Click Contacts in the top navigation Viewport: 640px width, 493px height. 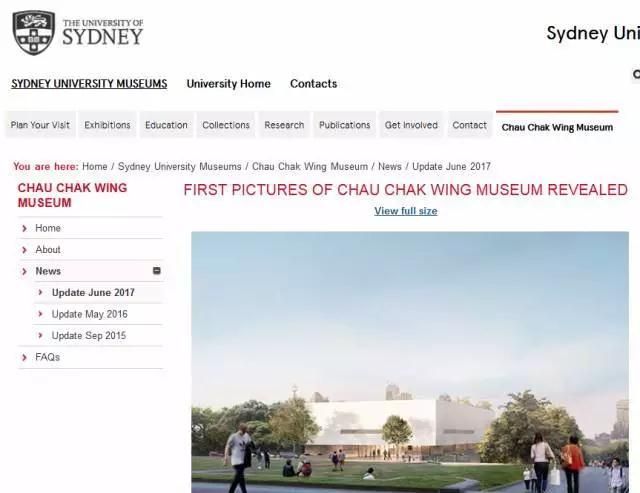313,84
